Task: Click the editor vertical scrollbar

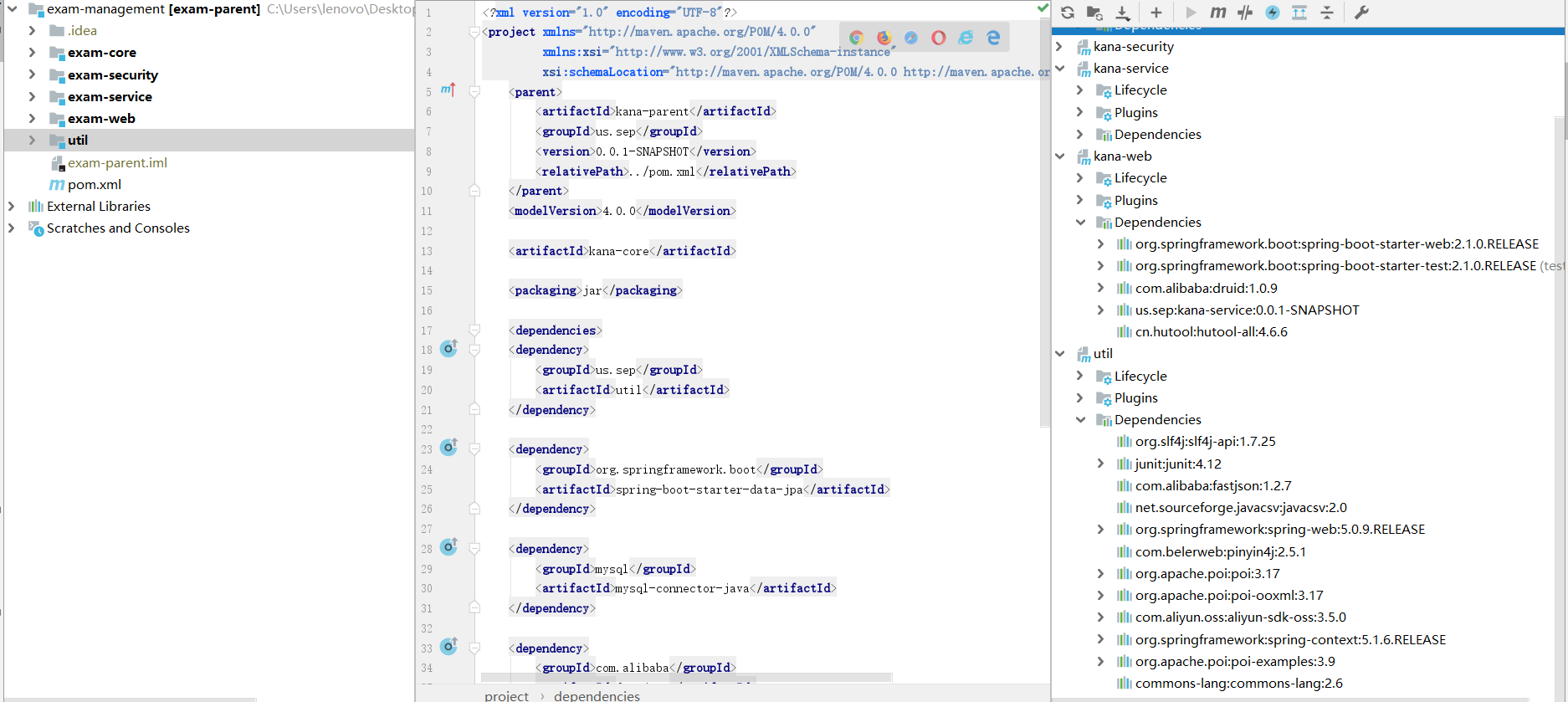Action: [1044, 218]
